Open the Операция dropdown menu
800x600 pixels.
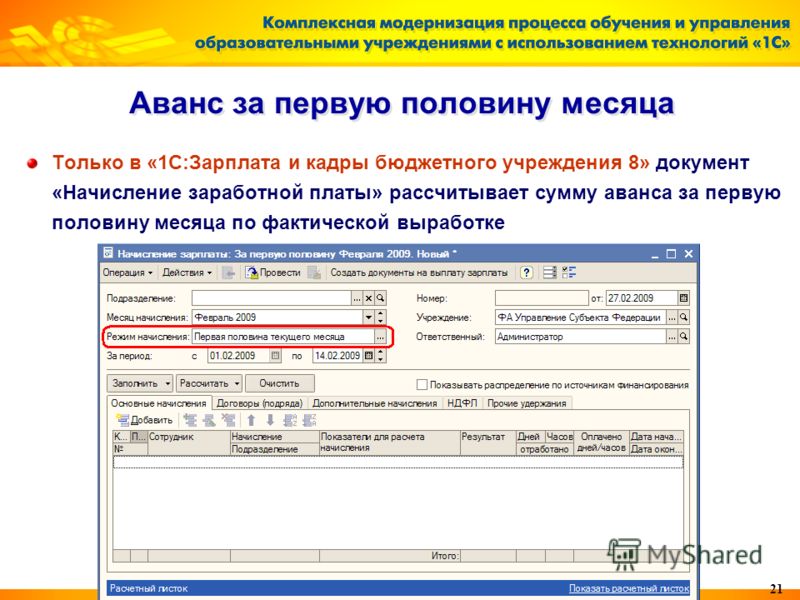tap(128, 273)
